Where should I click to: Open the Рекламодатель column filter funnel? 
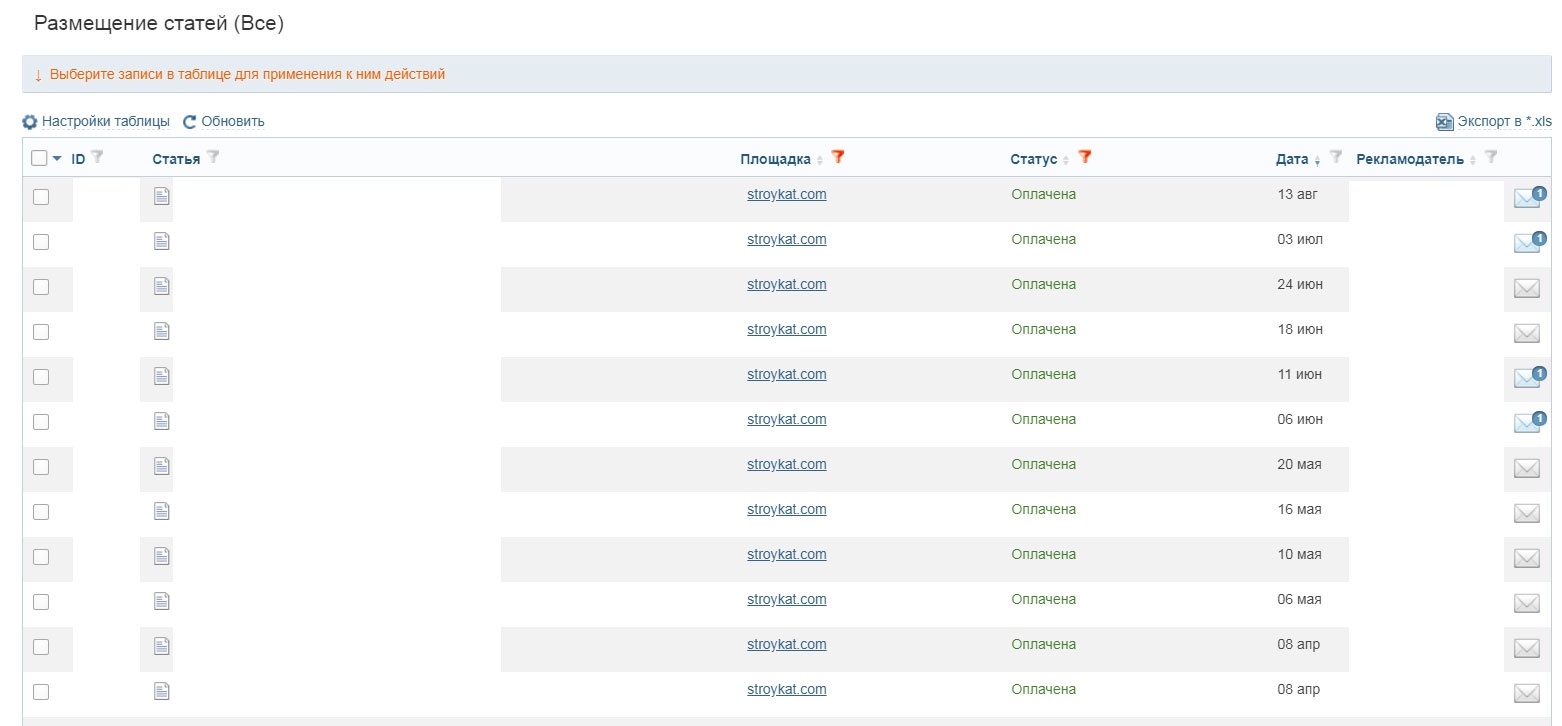[1491, 157]
